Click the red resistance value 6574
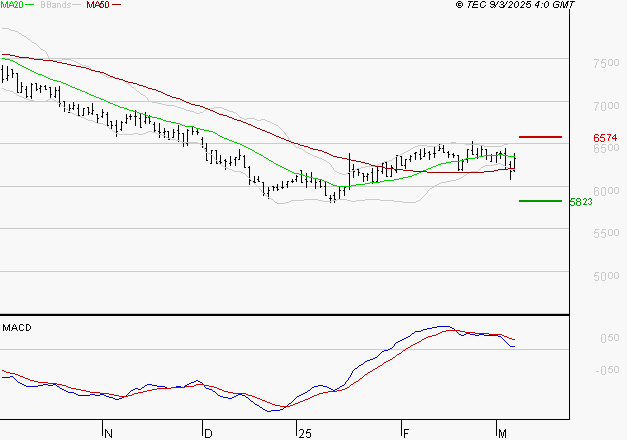 605,138
